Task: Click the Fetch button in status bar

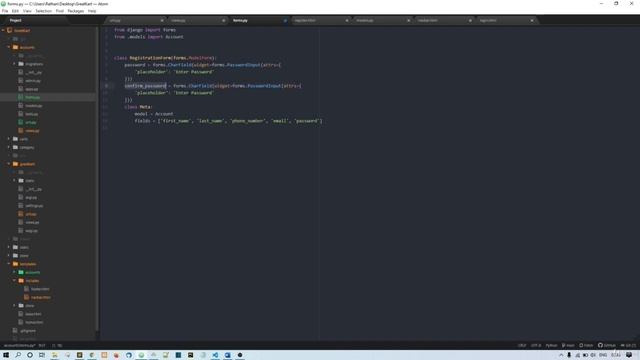Action: pyautogui.click(x=586, y=345)
